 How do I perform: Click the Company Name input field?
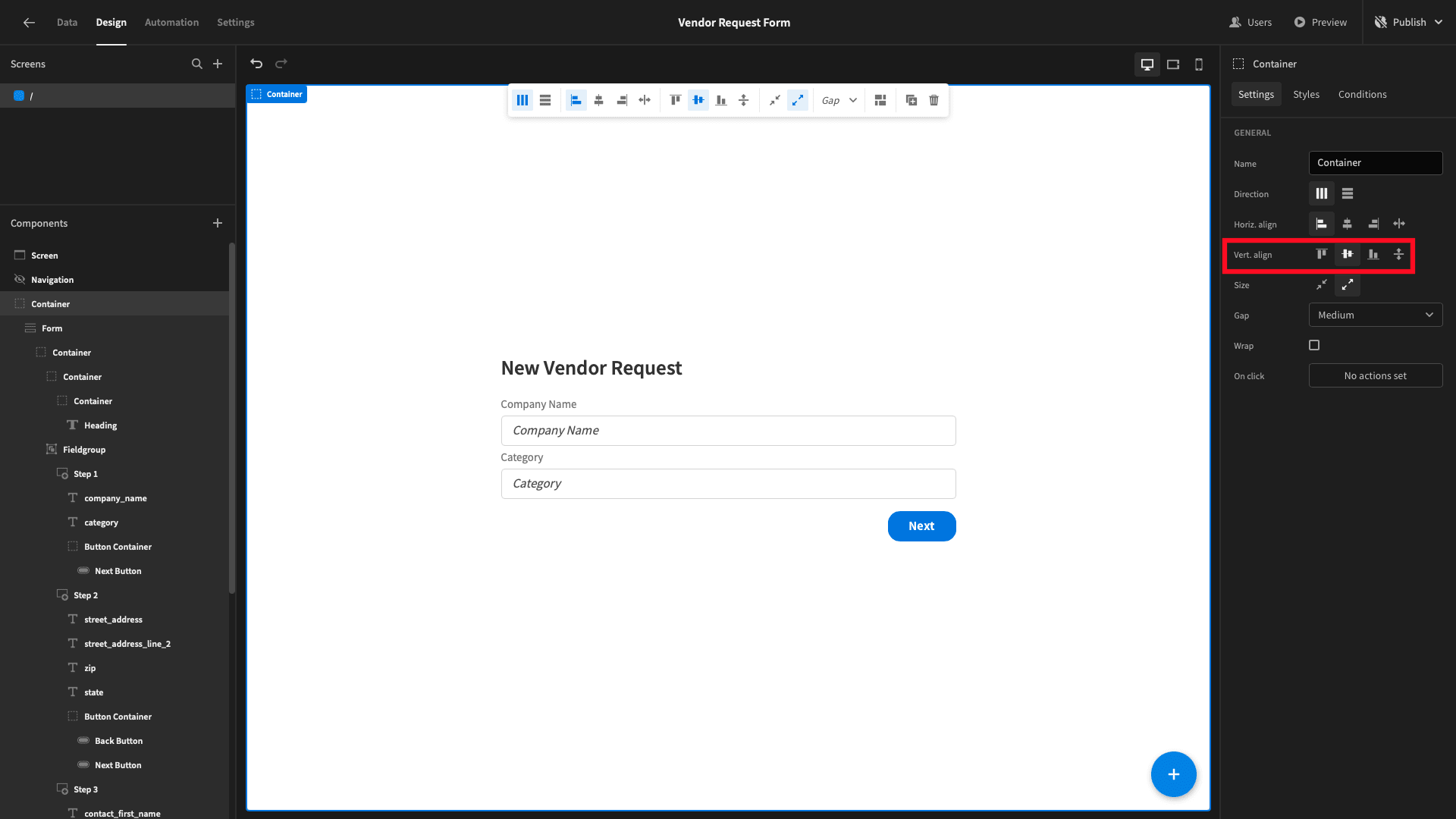click(x=727, y=430)
